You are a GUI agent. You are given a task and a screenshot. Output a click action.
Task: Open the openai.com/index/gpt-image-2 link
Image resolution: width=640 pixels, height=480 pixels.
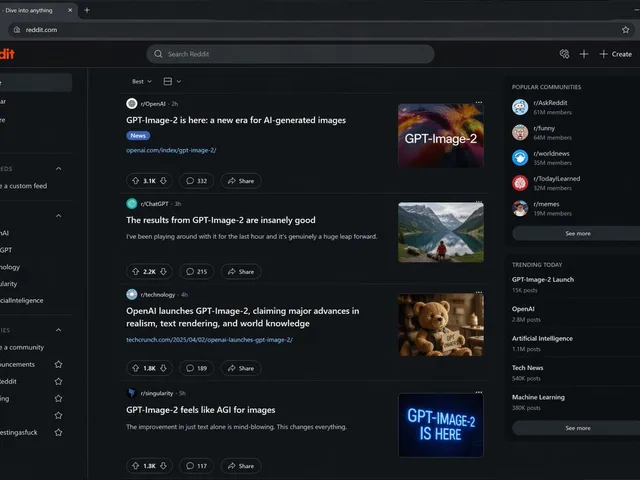[x=171, y=150]
